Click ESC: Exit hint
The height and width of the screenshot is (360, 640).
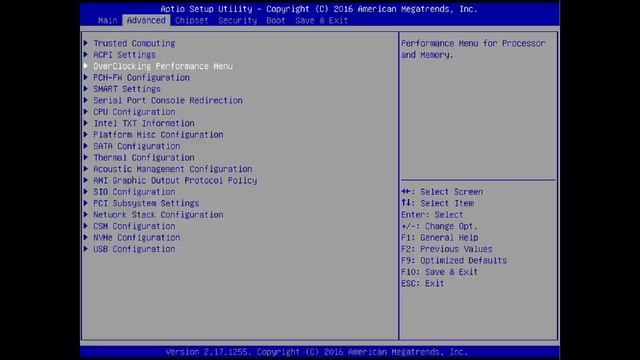click(423, 283)
